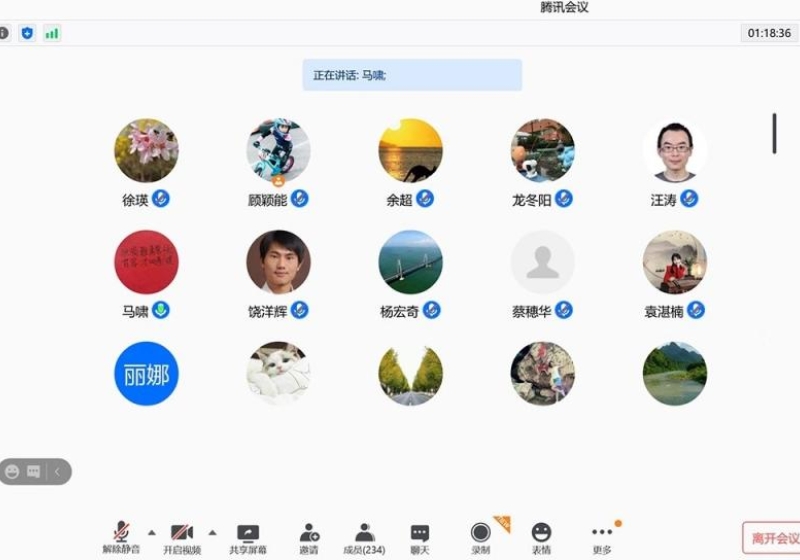Collapse the floating emoji bar arrow

pyautogui.click(x=57, y=471)
